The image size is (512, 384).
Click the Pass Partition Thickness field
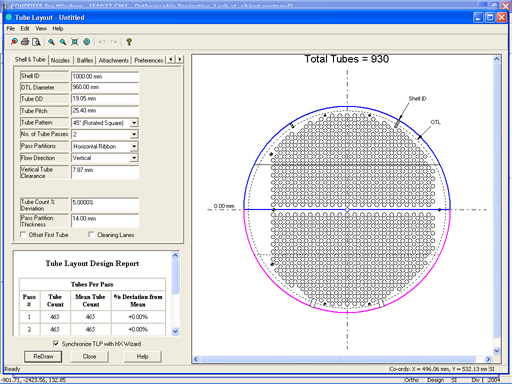point(105,221)
